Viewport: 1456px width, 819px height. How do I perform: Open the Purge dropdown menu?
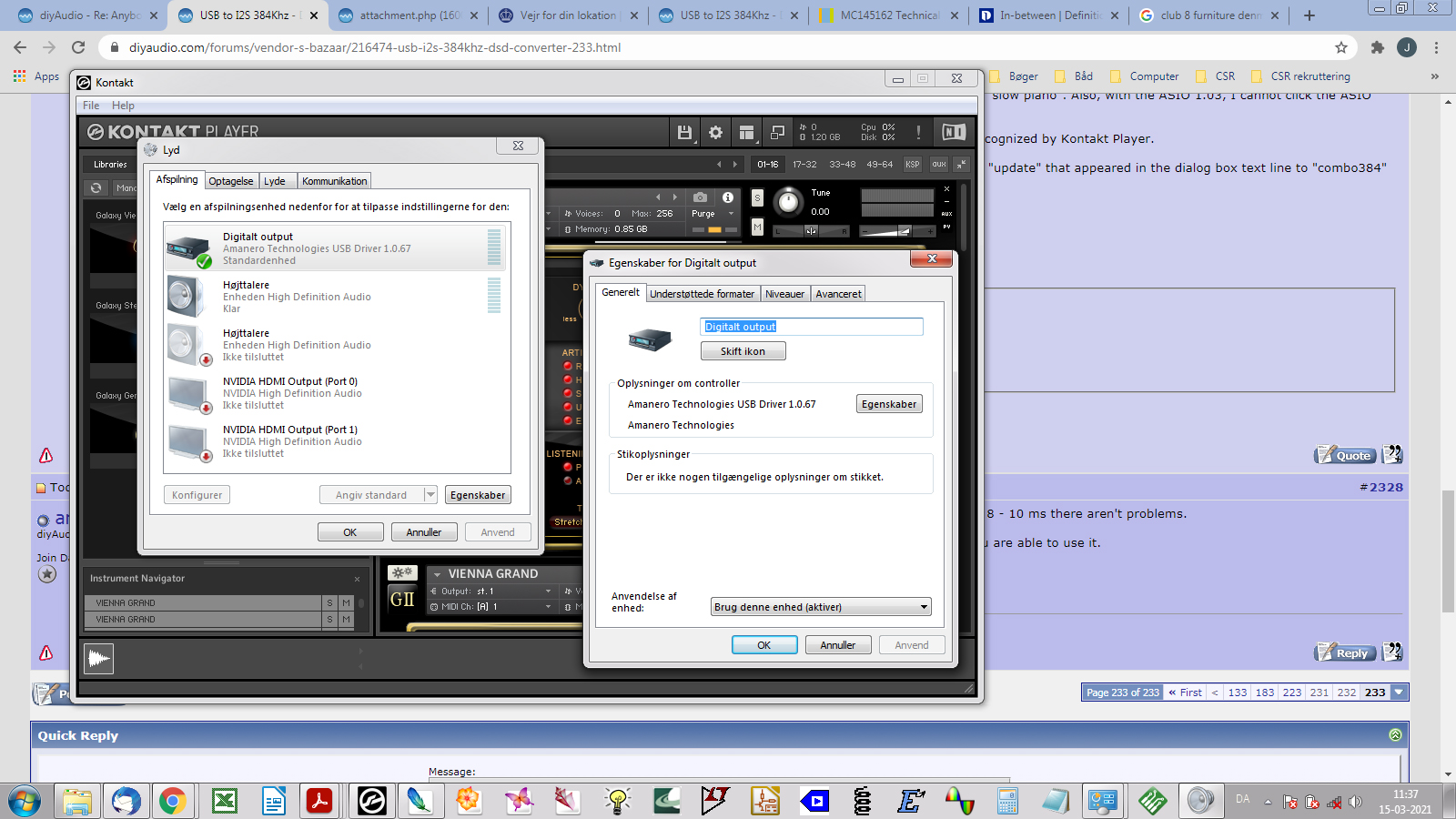pos(712,214)
